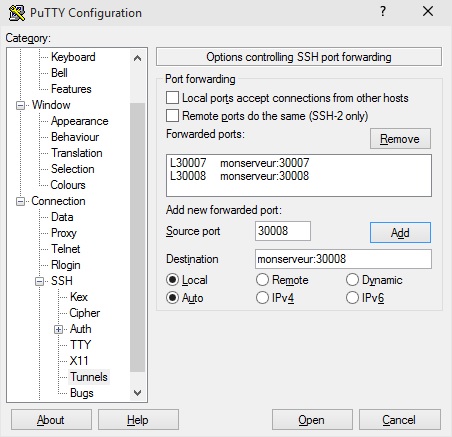This screenshot has width=452, height=437.
Task: Open the Behaviour category
Action: point(75,137)
